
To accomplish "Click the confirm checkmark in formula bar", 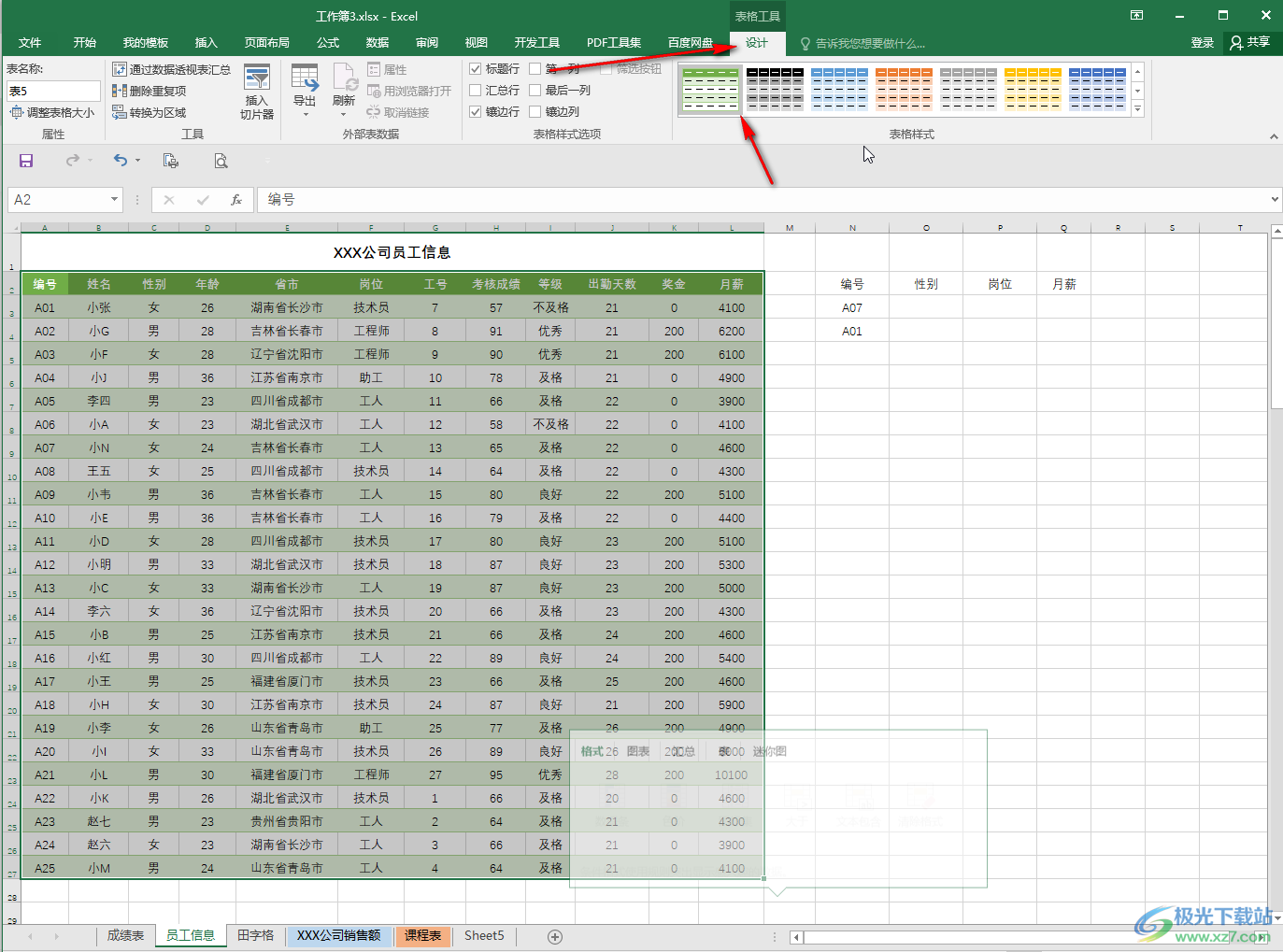I will click(x=203, y=199).
